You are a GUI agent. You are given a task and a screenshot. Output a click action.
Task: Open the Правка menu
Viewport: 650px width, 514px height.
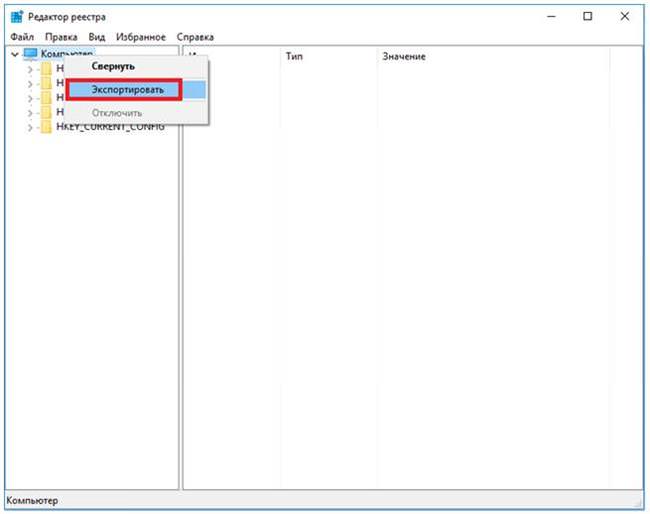pos(61,37)
